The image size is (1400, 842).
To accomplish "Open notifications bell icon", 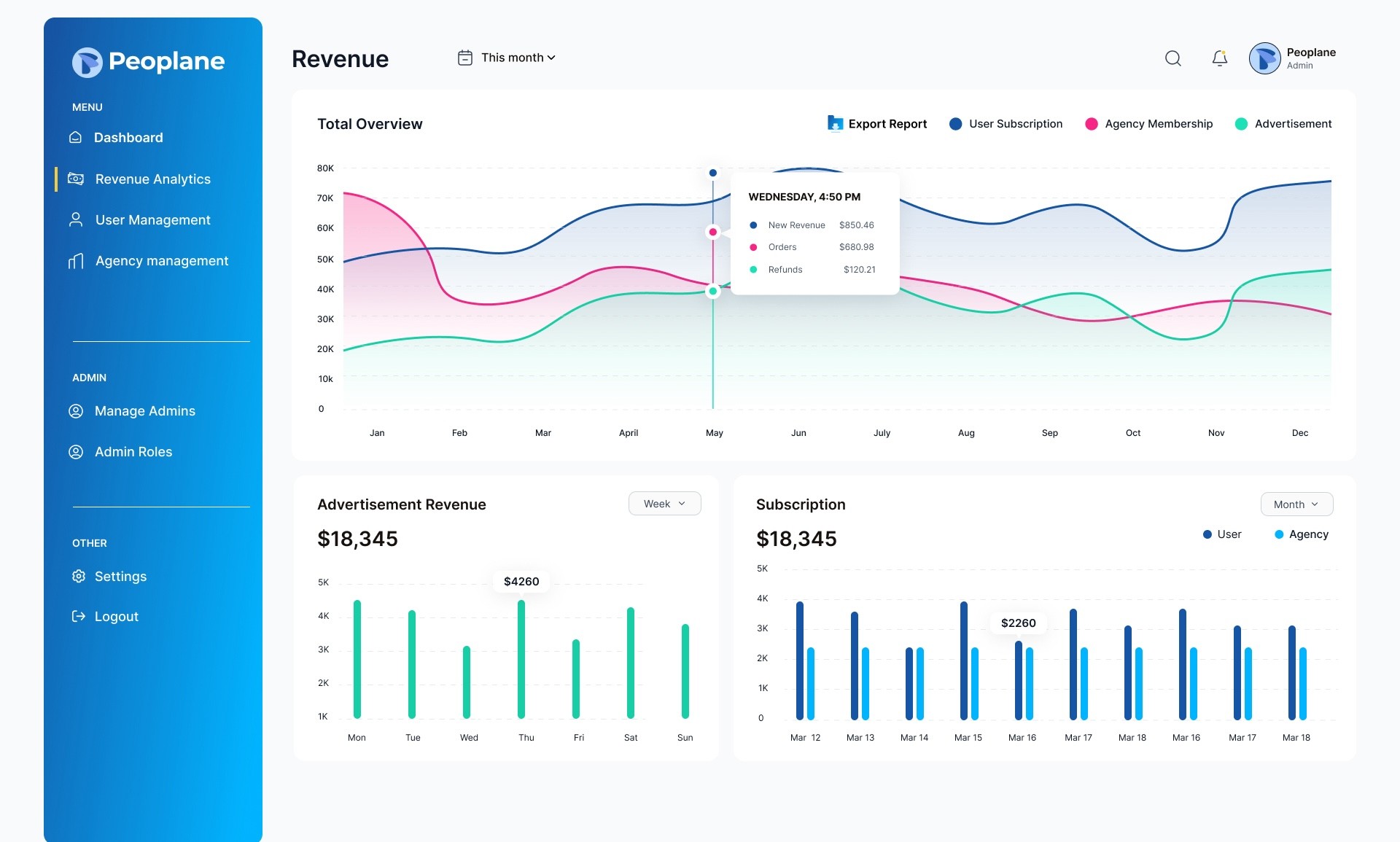I will 1219,58.
